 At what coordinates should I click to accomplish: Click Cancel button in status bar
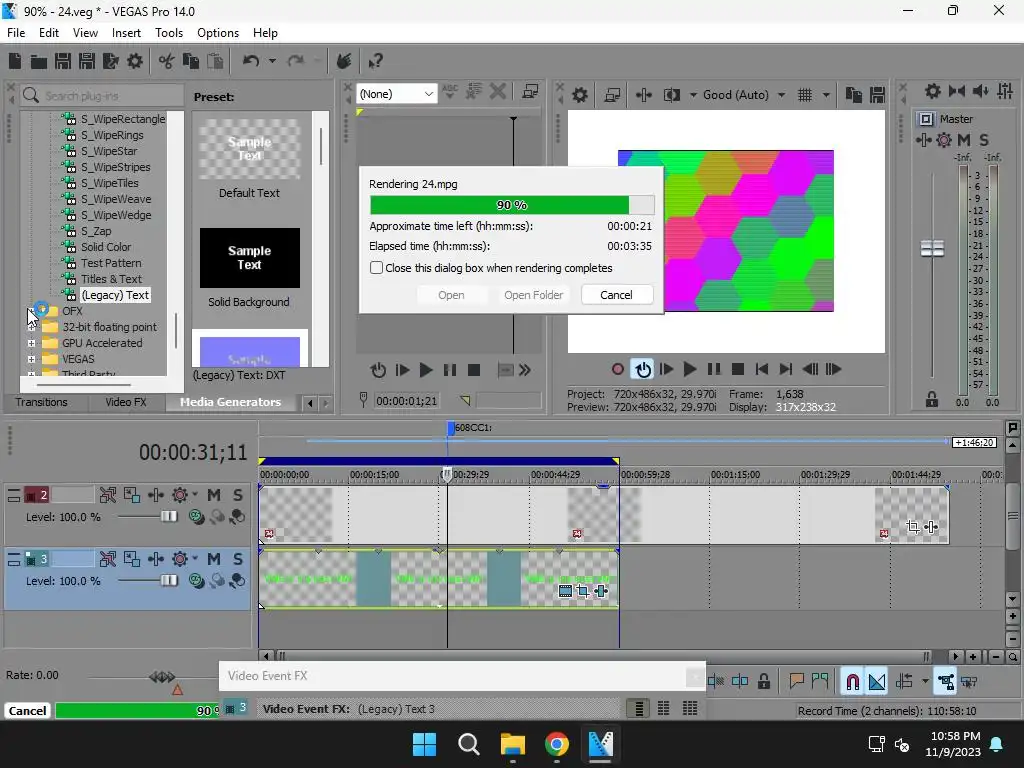click(x=27, y=711)
